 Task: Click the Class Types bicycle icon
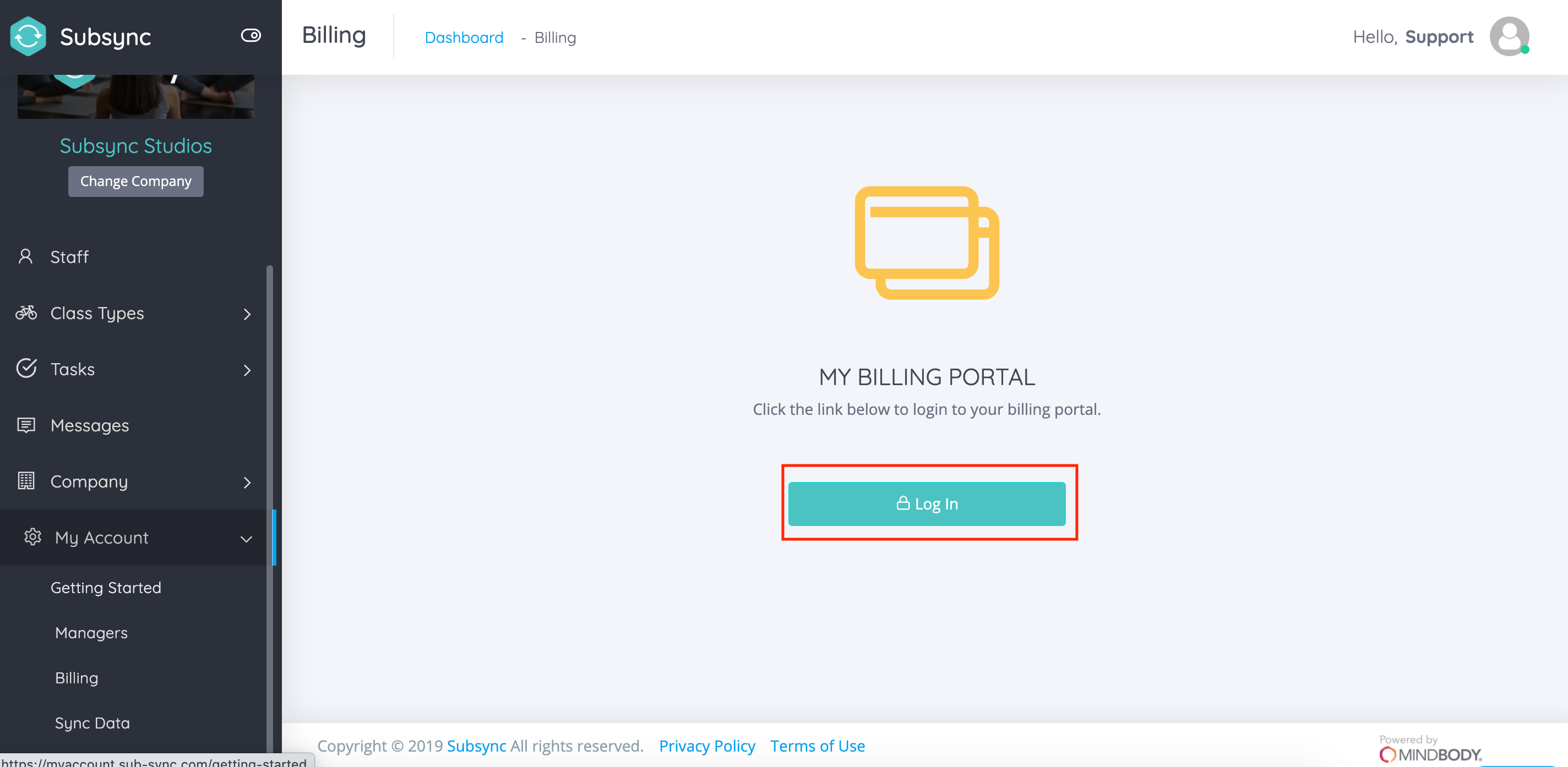[x=25, y=313]
